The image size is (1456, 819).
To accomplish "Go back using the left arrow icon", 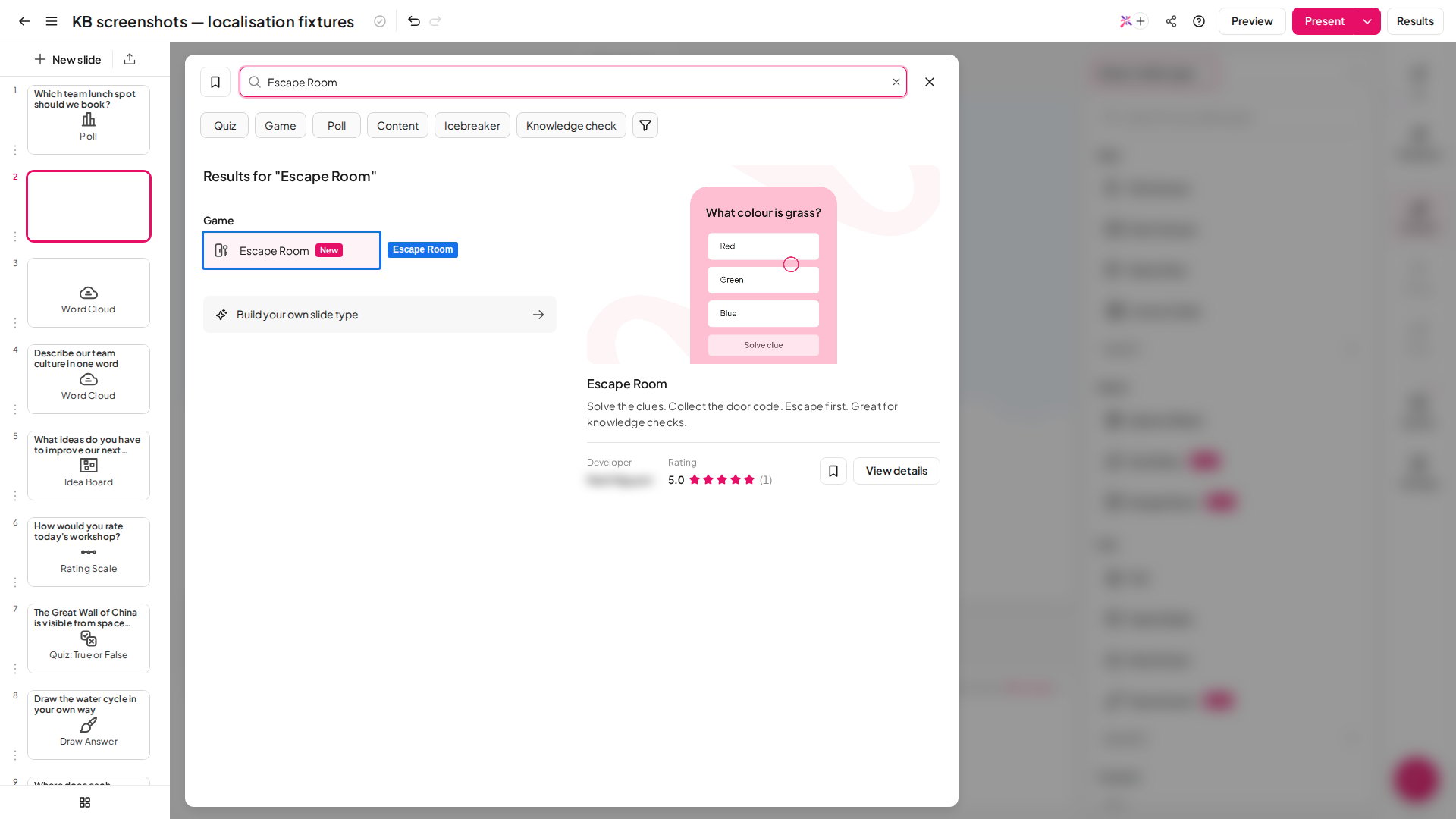I will [x=24, y=21].
